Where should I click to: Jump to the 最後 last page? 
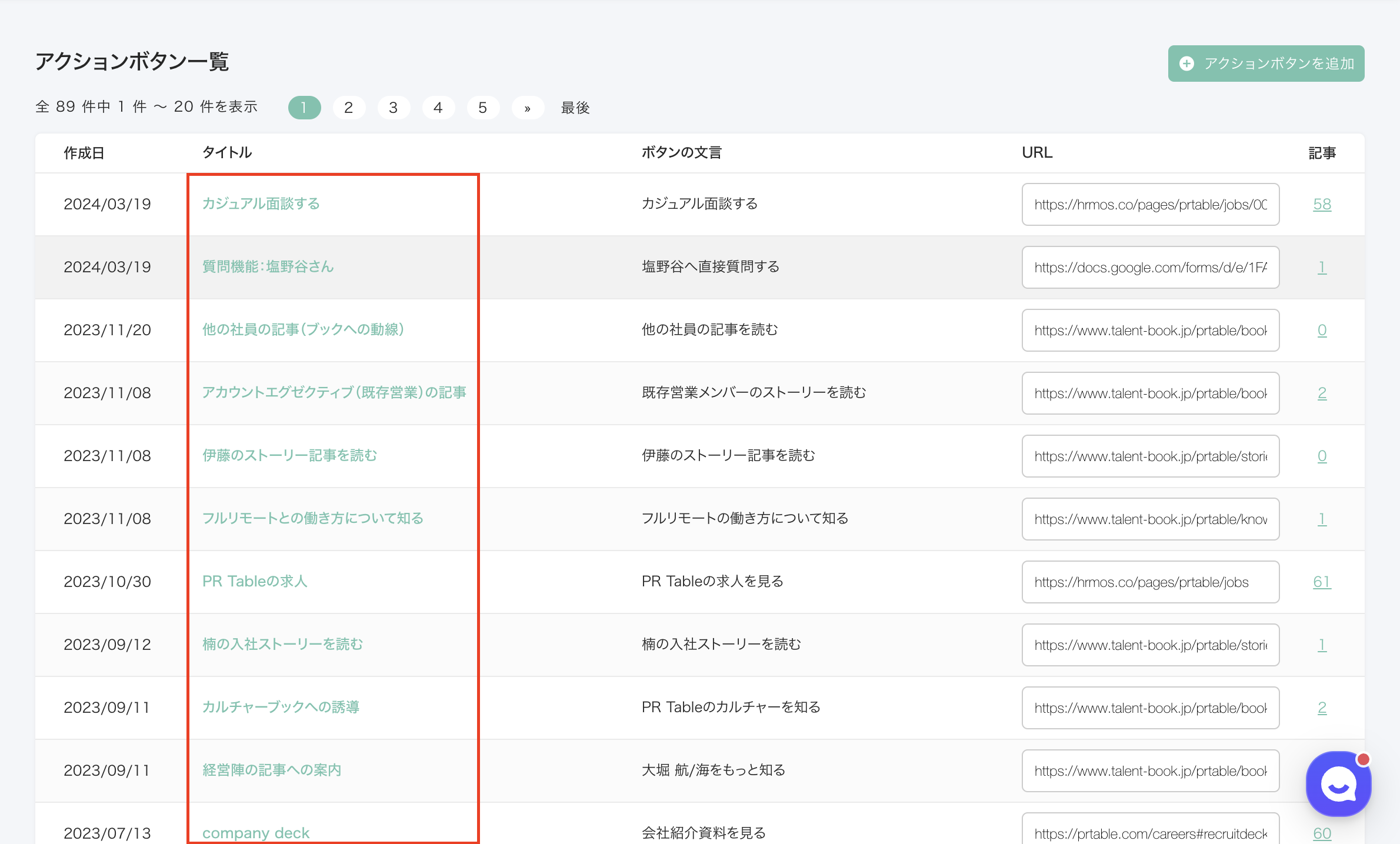[x=575, y=108]
